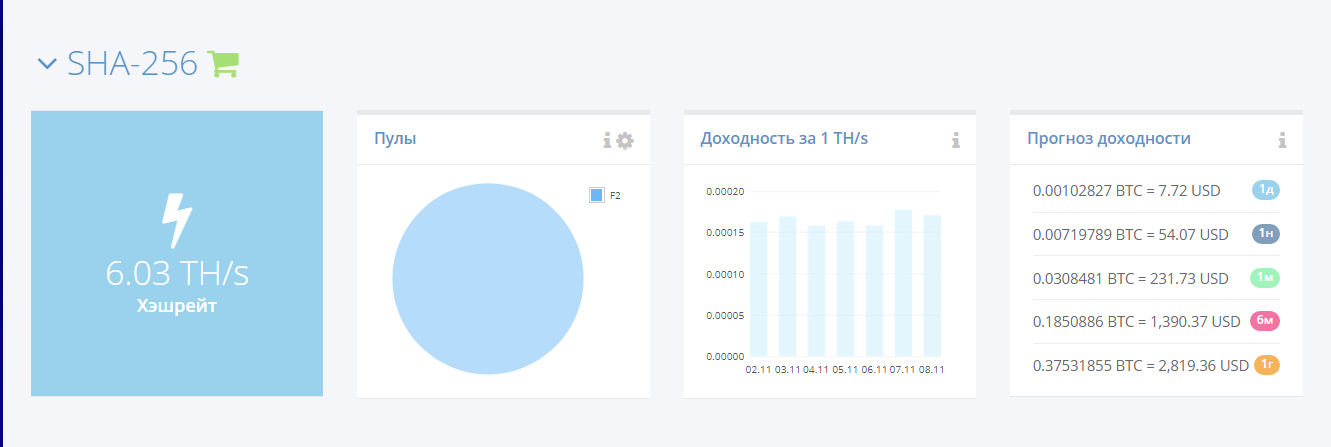
Task: Select the 0.0308481 BTC = 231.73 USD row
Action: click(1156, 278)
